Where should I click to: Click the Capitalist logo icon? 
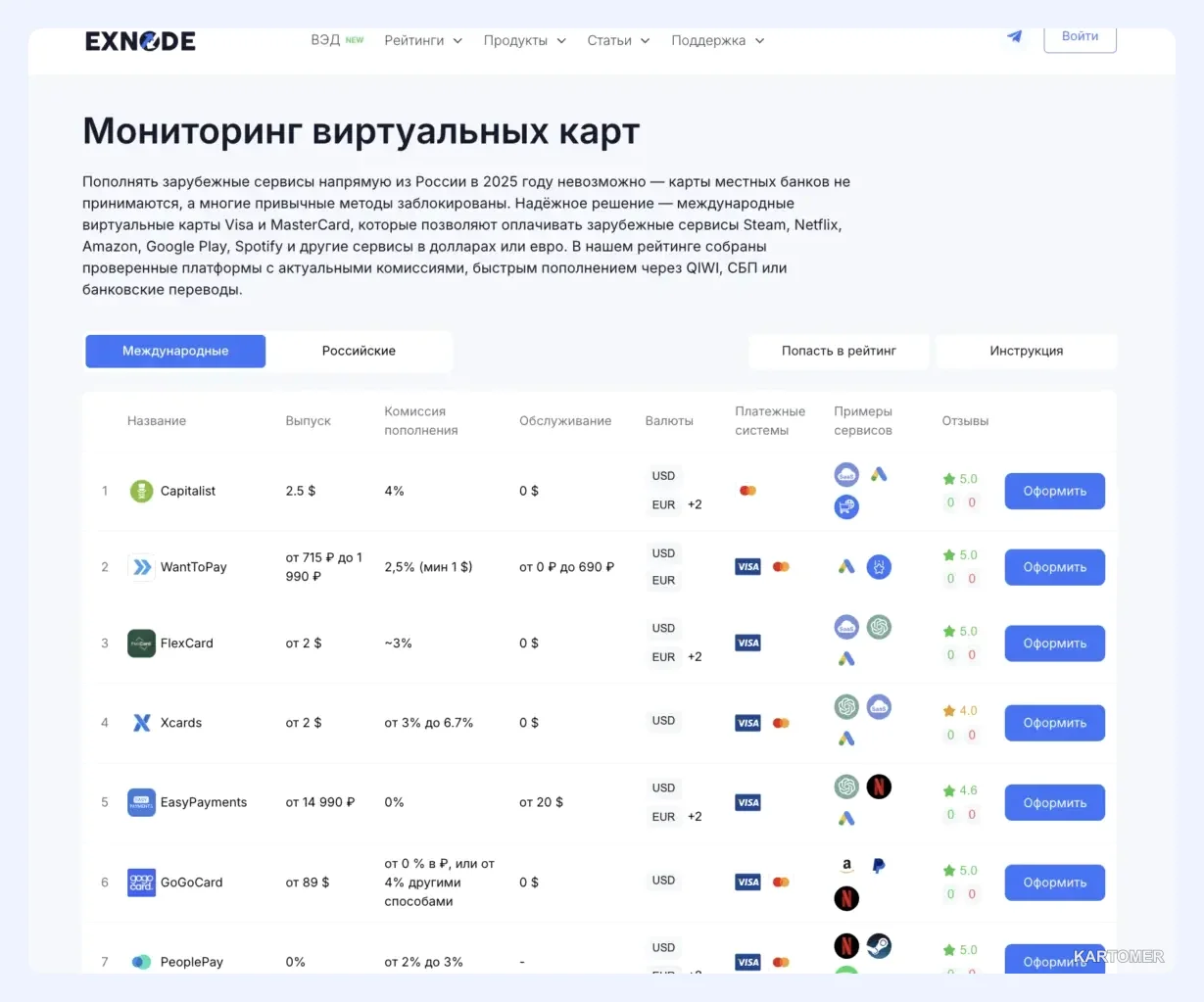tap(142, 491)
